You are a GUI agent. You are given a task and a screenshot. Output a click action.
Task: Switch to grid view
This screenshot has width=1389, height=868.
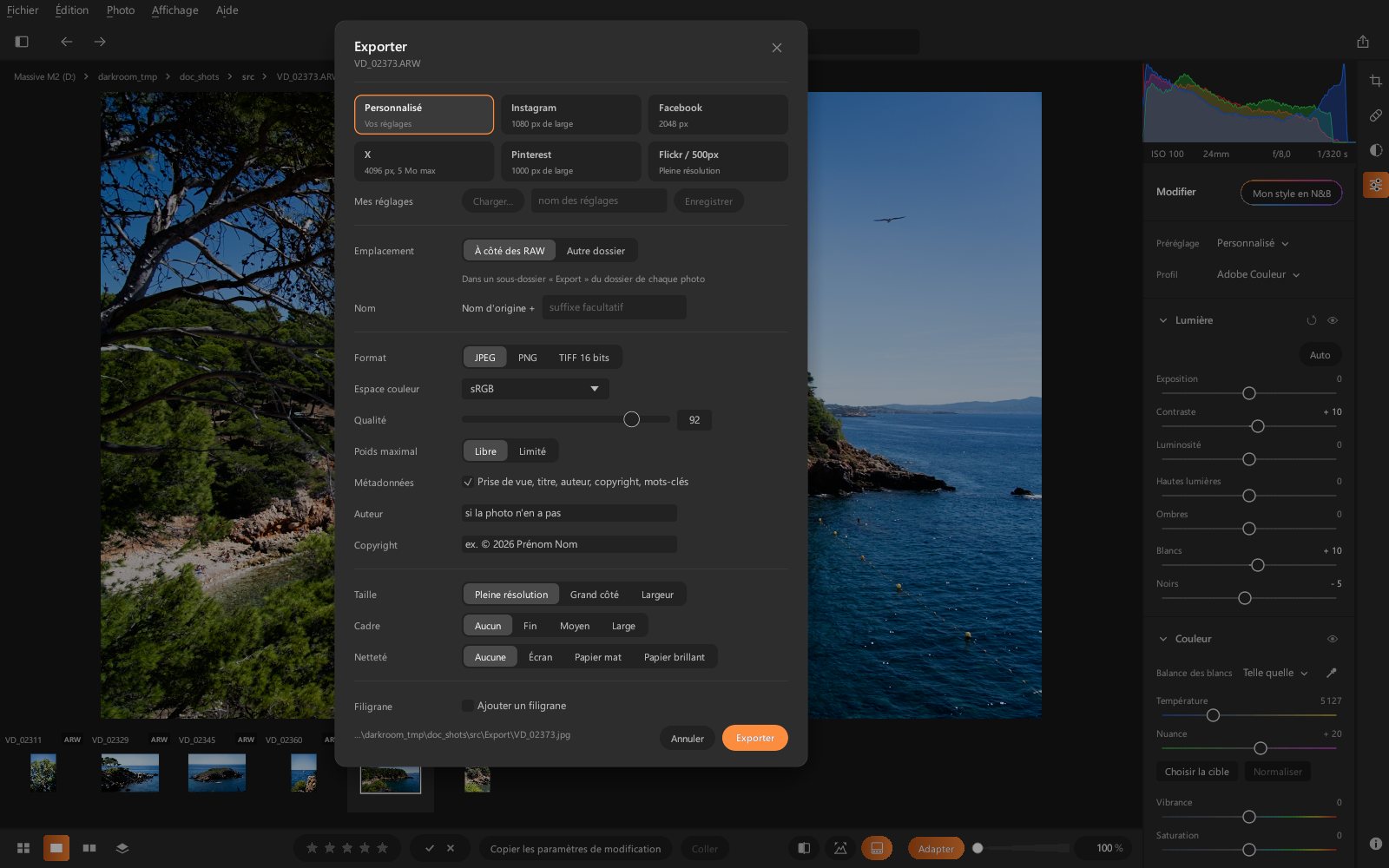pos(23,848)
